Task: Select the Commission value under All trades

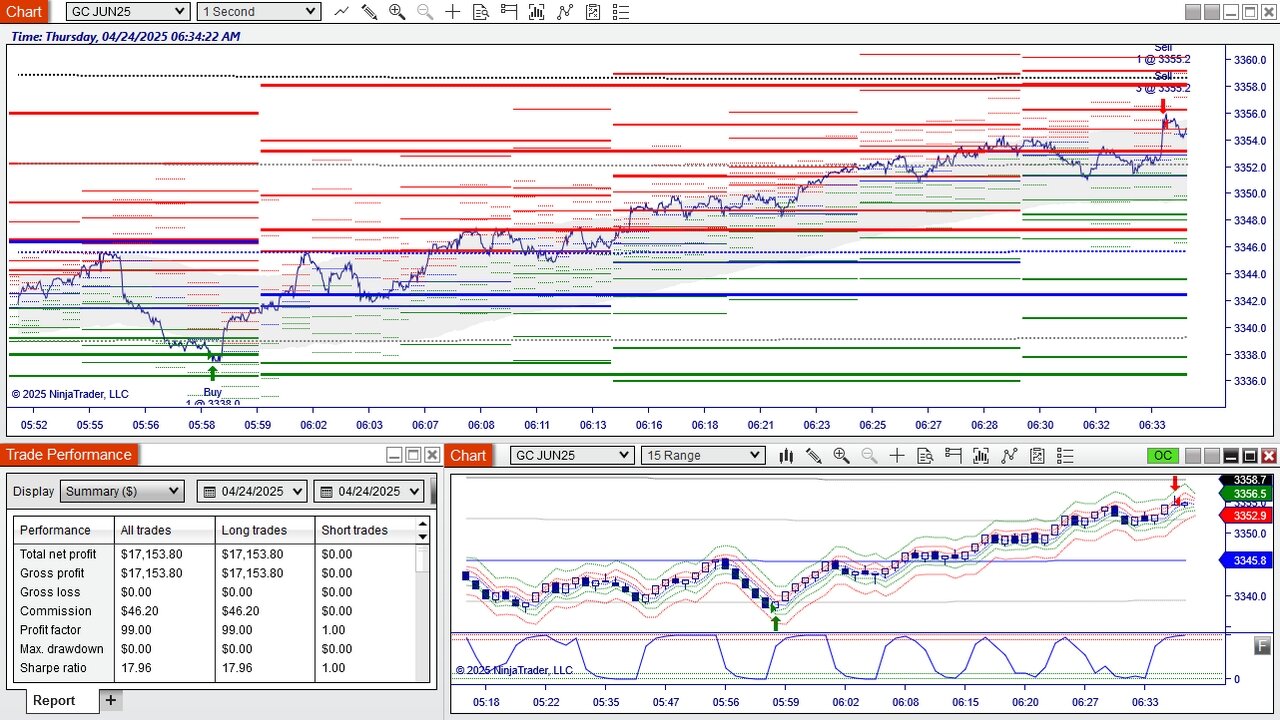Action: pyautogui.click(x=139, y=611)
